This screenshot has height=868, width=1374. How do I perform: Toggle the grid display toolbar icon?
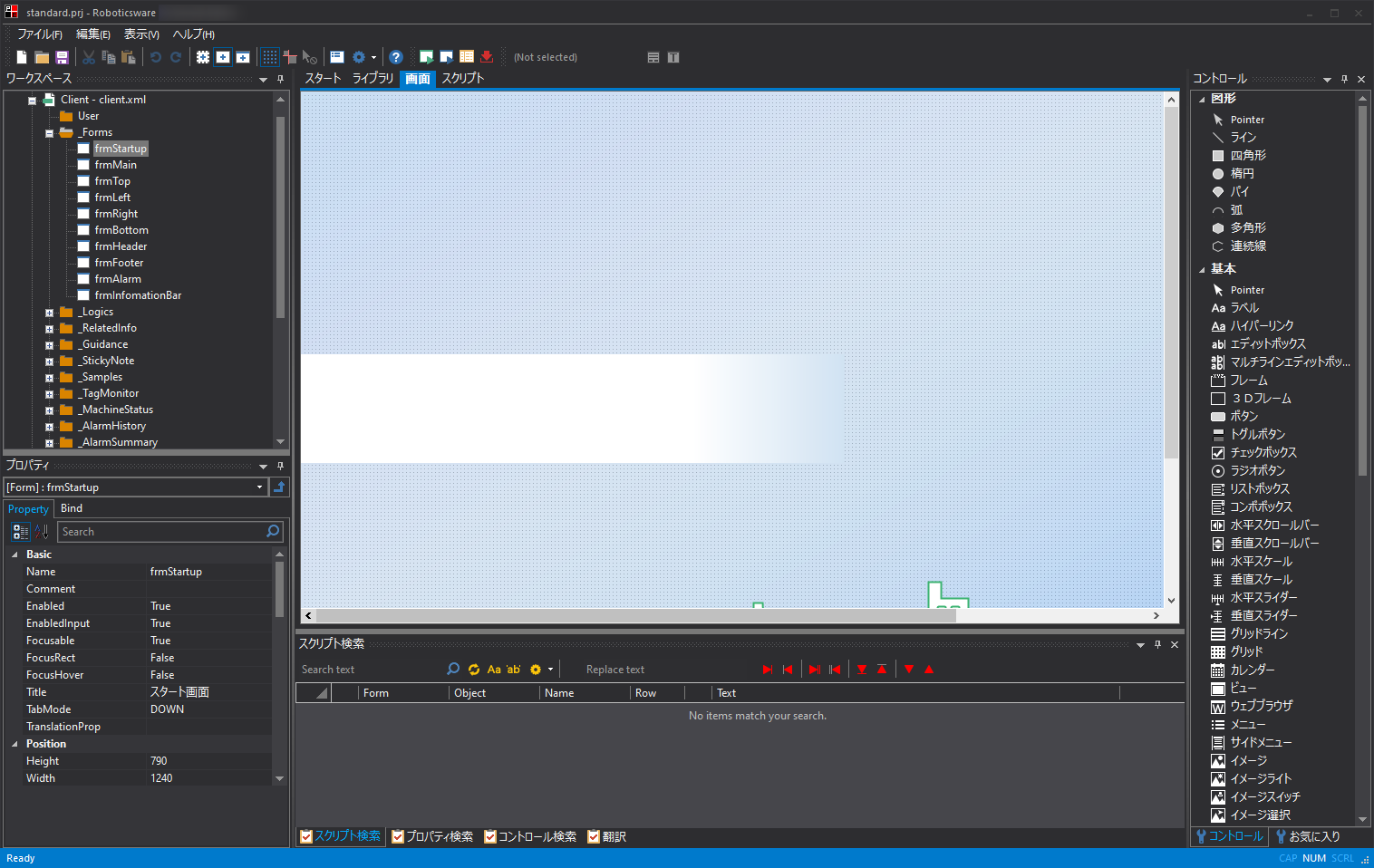coord(270,57)
